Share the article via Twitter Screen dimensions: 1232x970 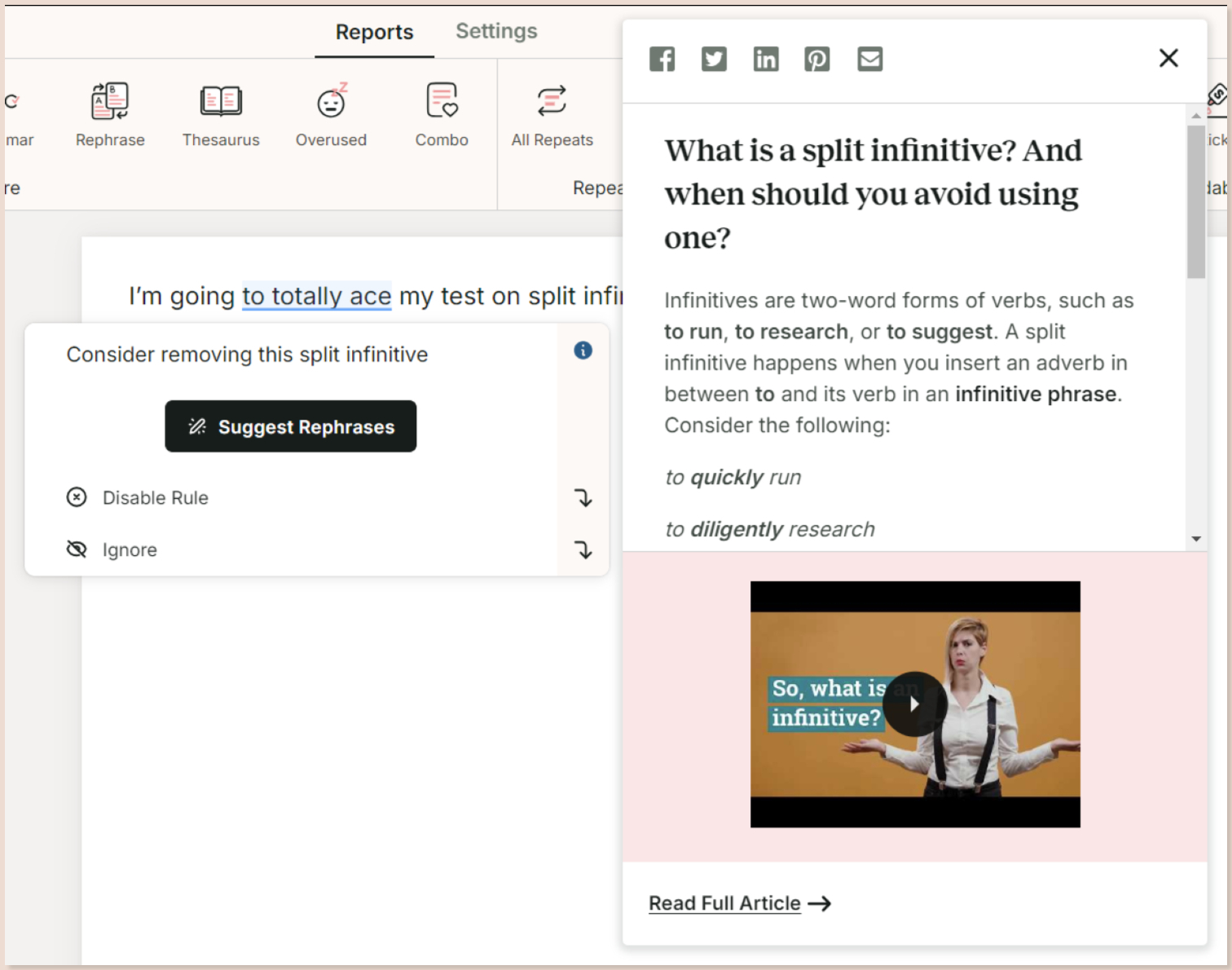click(714, 58)
